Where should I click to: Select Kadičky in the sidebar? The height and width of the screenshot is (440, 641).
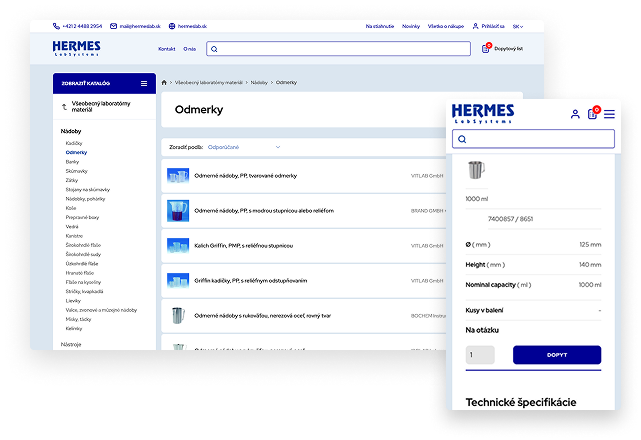tap(74, 143)
